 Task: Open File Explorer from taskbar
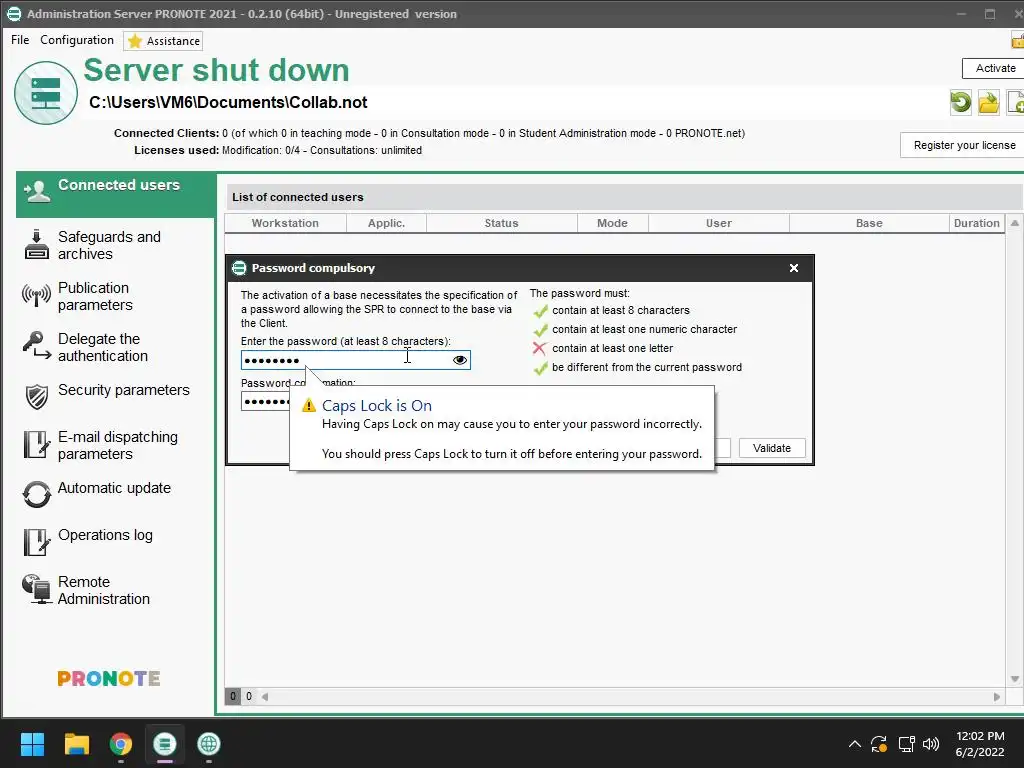[x=76, y=744]
